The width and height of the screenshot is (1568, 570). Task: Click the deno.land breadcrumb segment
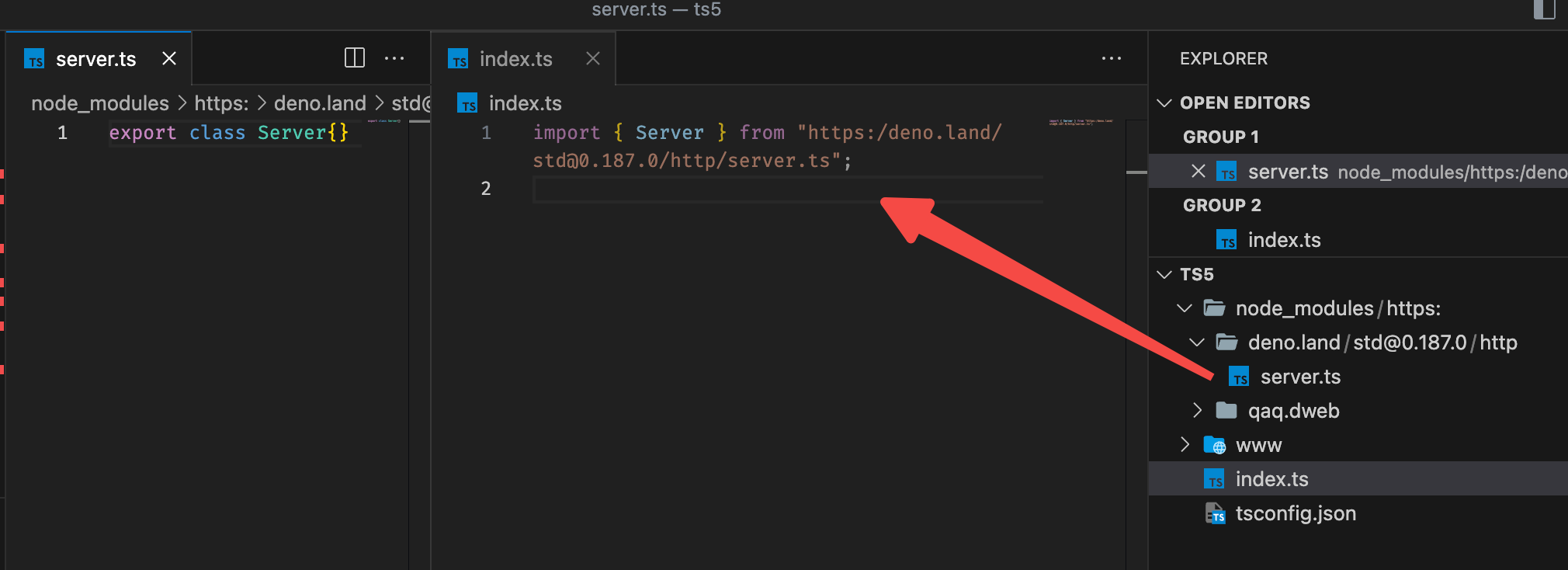320,103
